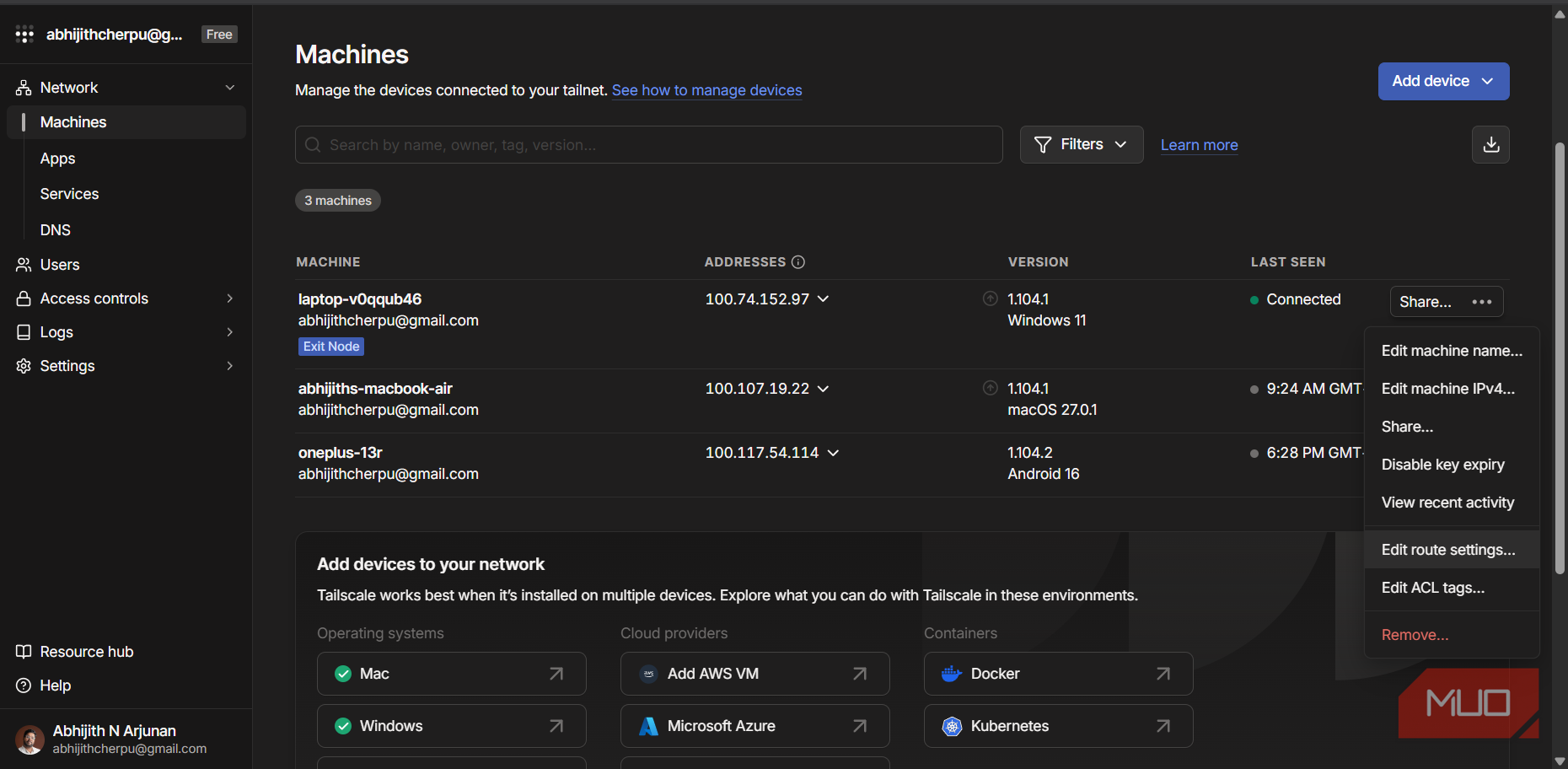The height and width of the screenshot is (769, 1568).
Task: Click the Docker whale icon
Action: coord(952,674)
